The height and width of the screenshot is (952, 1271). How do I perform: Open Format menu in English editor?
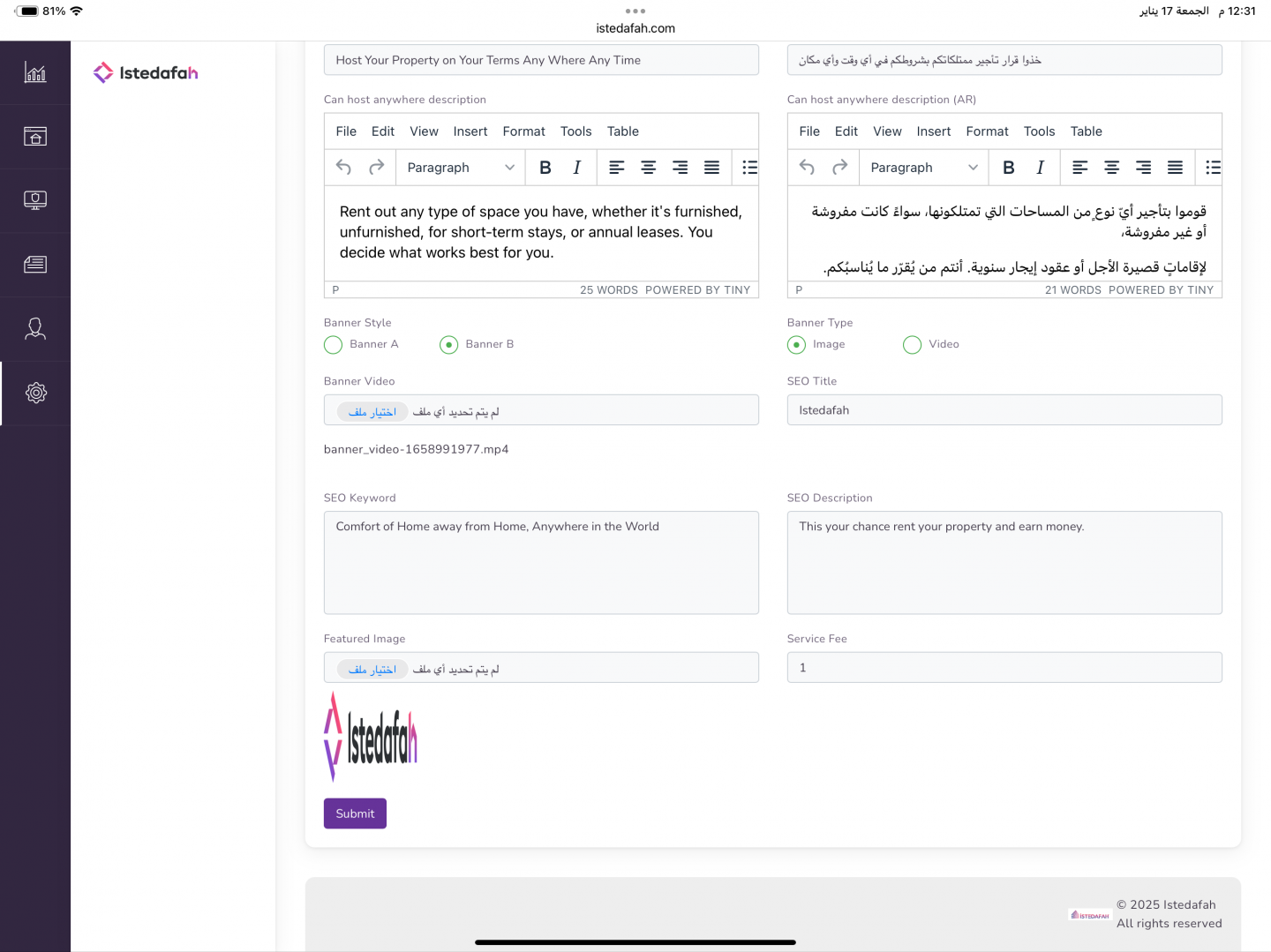pyautogui.click(x=523, y=131)
